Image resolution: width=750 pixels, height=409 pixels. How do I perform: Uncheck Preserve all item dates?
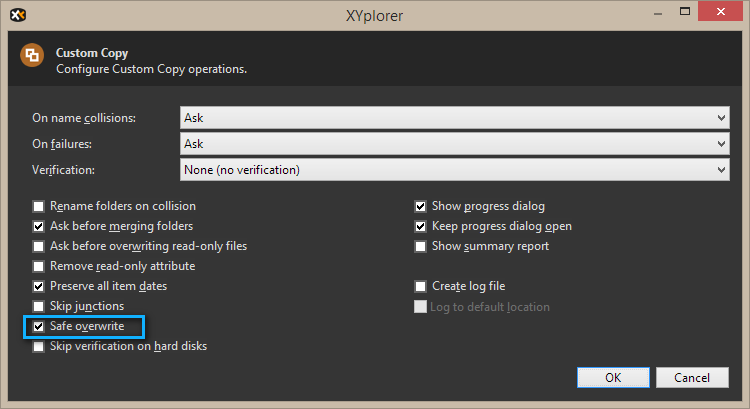pyautogui.click(x=38, y=287)
